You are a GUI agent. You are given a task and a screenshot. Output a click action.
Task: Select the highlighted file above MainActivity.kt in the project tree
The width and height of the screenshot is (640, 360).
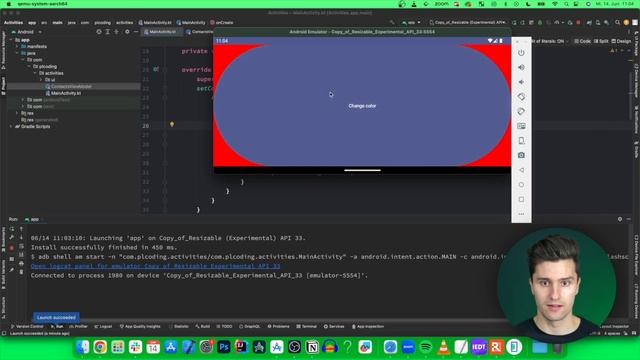pyautogui.click(x=69, y=87)
